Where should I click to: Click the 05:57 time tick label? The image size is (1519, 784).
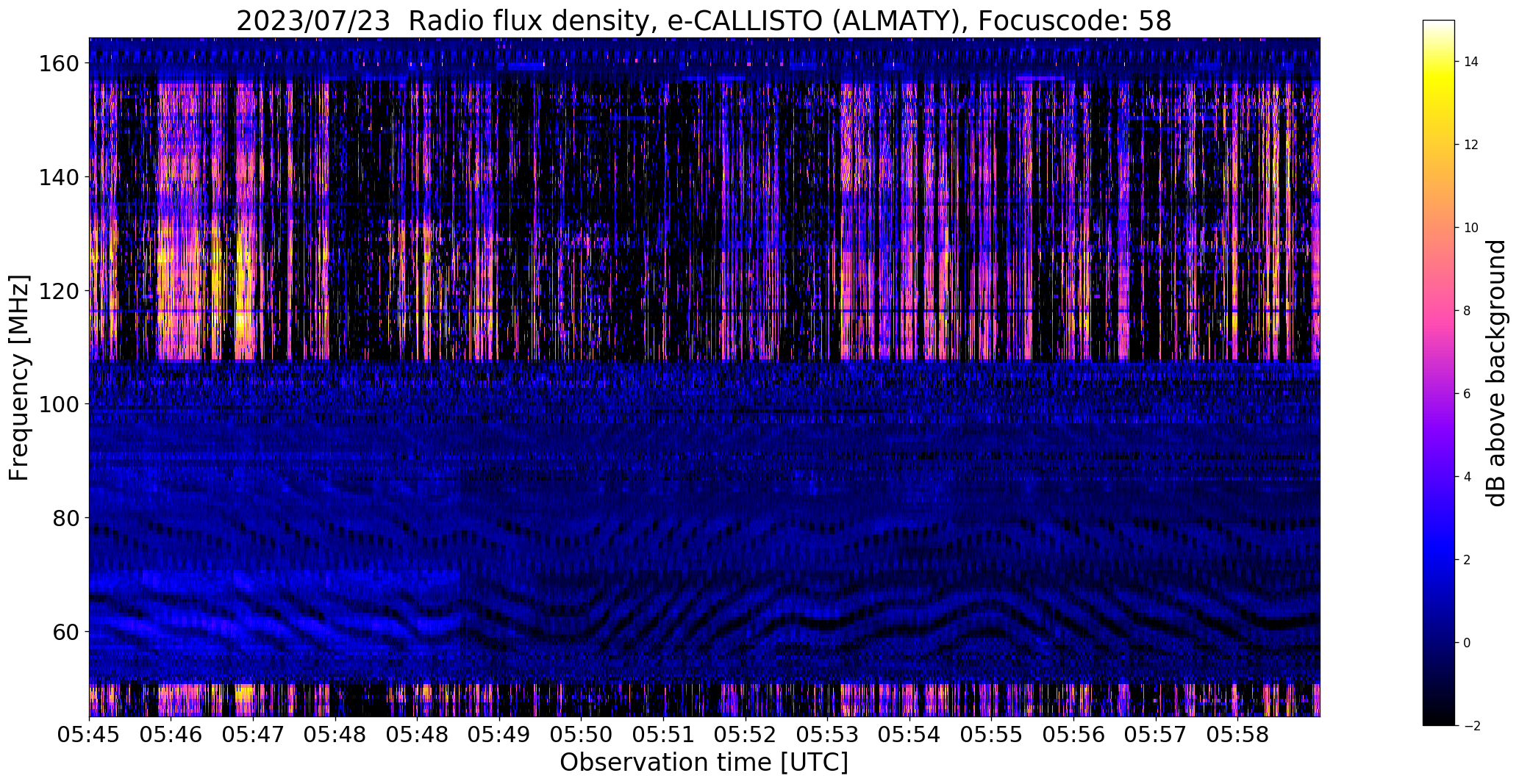click(1156, 735)
